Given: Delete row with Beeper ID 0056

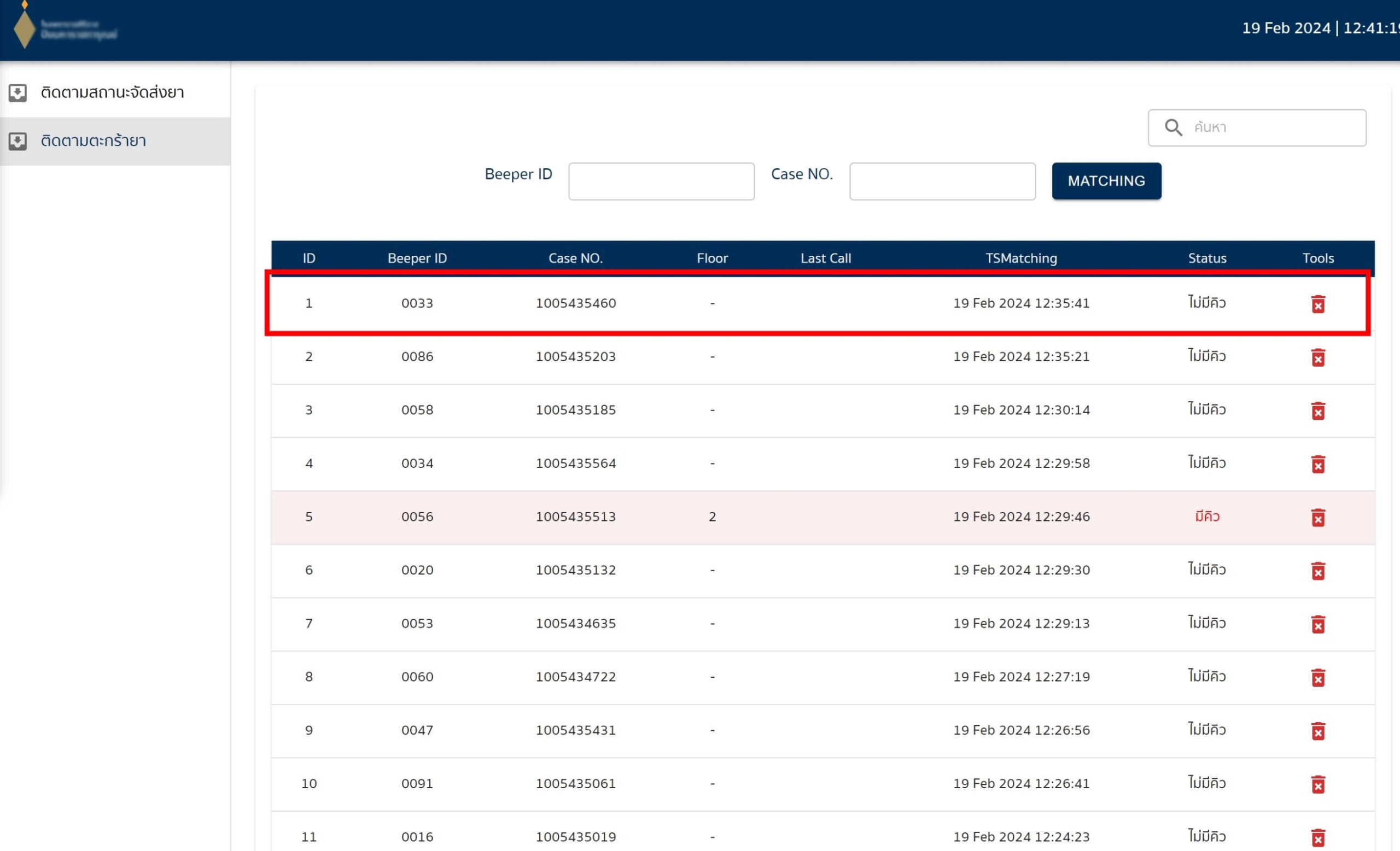Looking at the screenshot, I should coord(1317,518).
